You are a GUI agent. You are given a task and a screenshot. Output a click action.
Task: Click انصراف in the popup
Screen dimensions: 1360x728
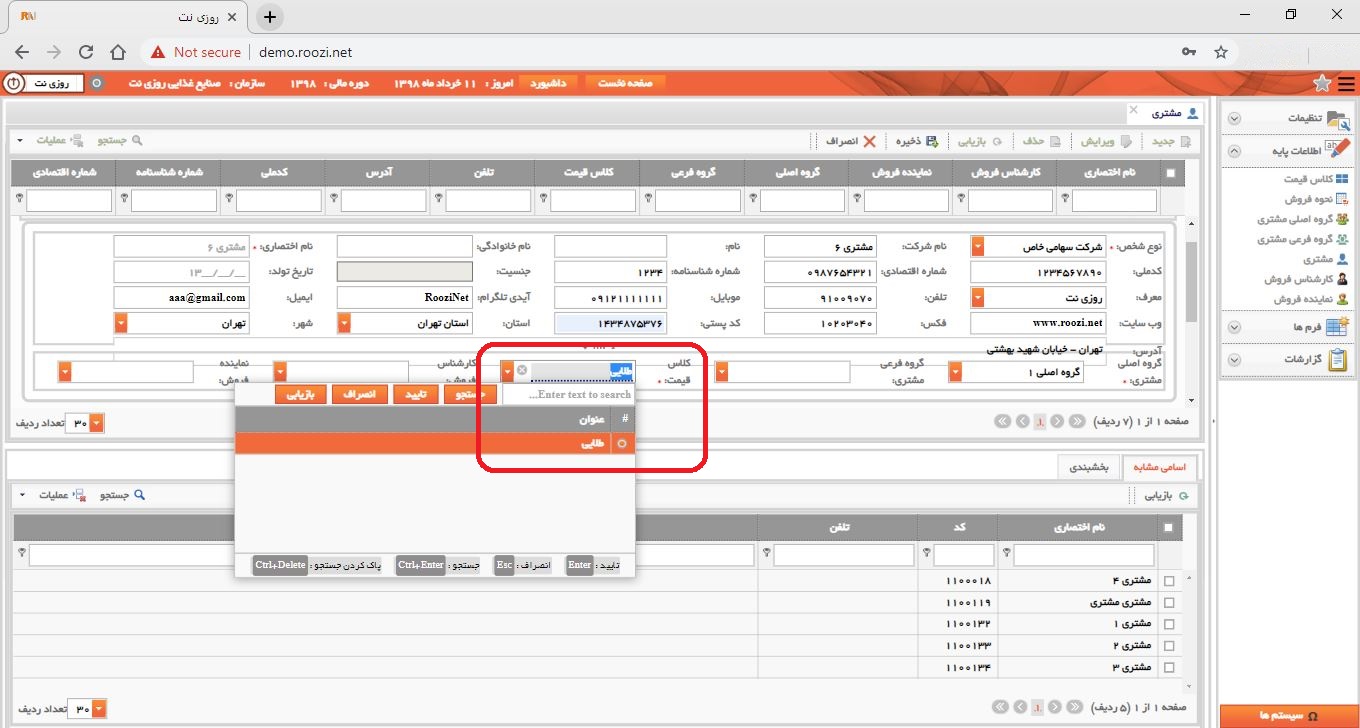coord(359,395)
